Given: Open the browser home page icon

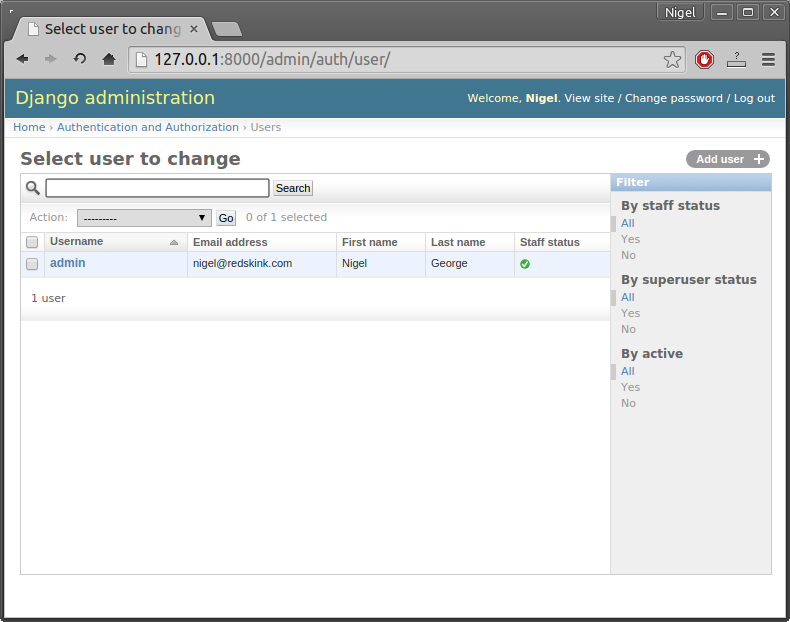Looking at the screenshot, I should (109, 59).
